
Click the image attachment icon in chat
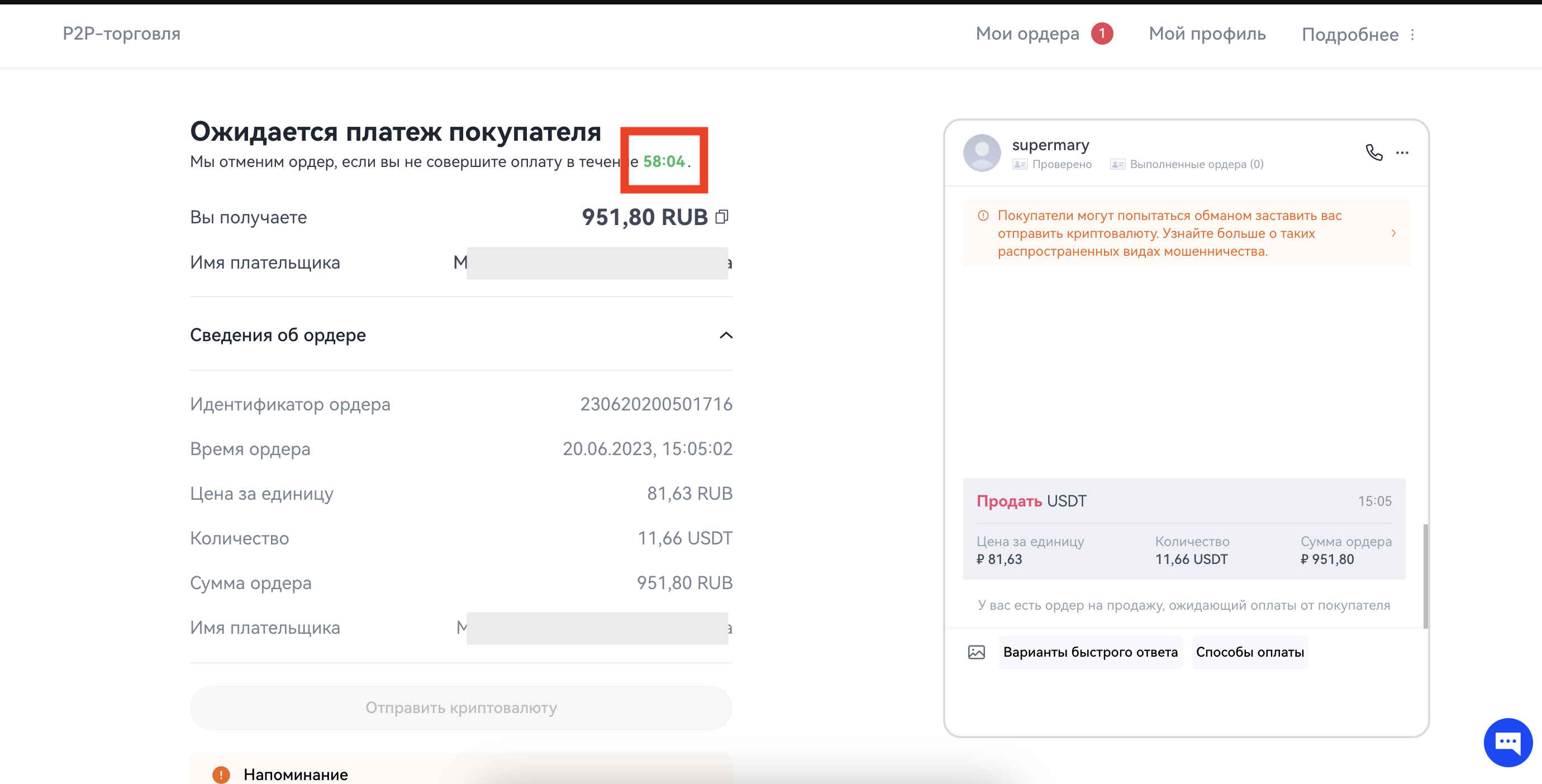tap(977, 652)
